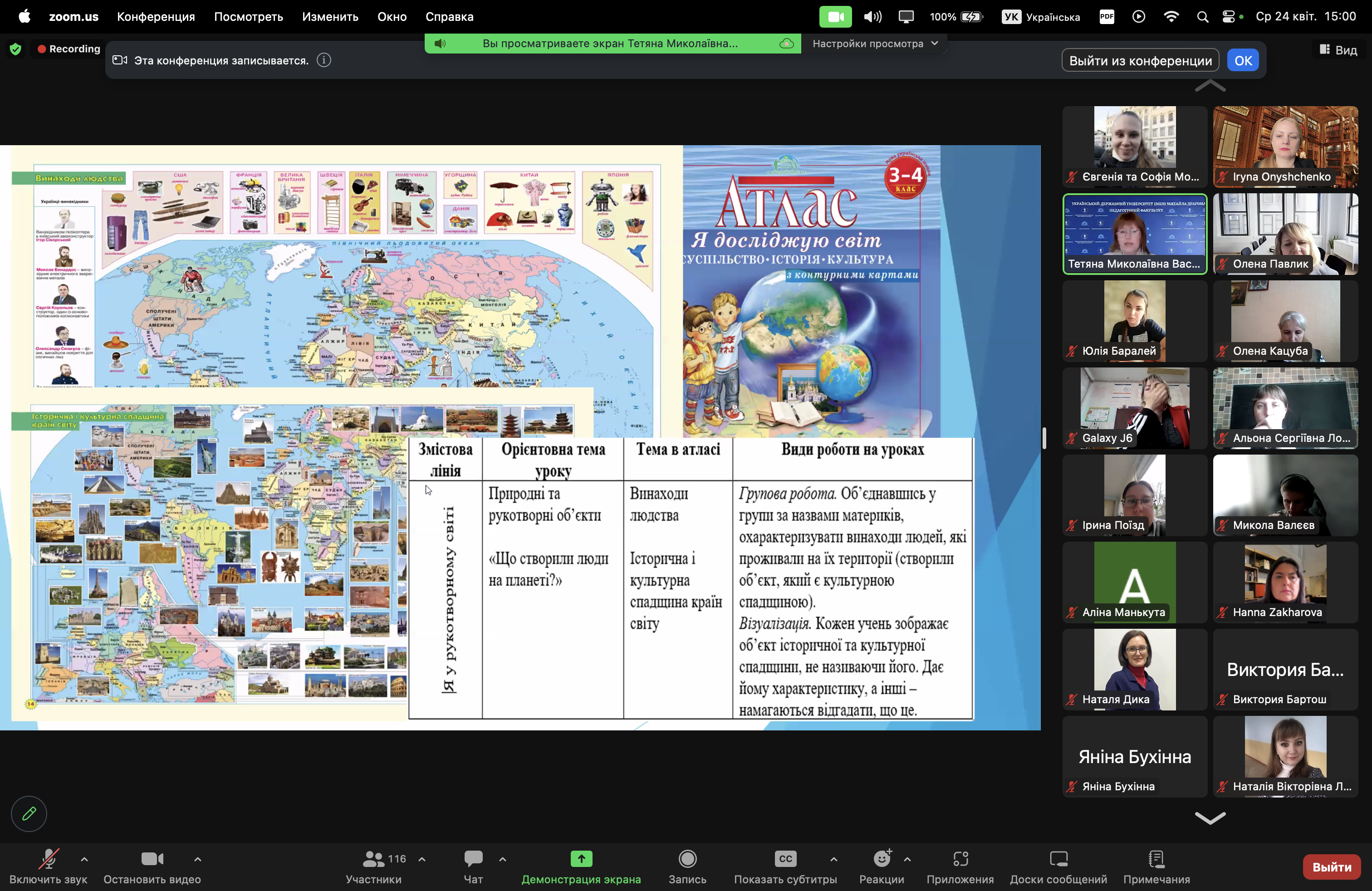This screenshot has width=1372, height=891.
Task: Click the PDF menu bar icon
Action: click(x=1107, y=16)
